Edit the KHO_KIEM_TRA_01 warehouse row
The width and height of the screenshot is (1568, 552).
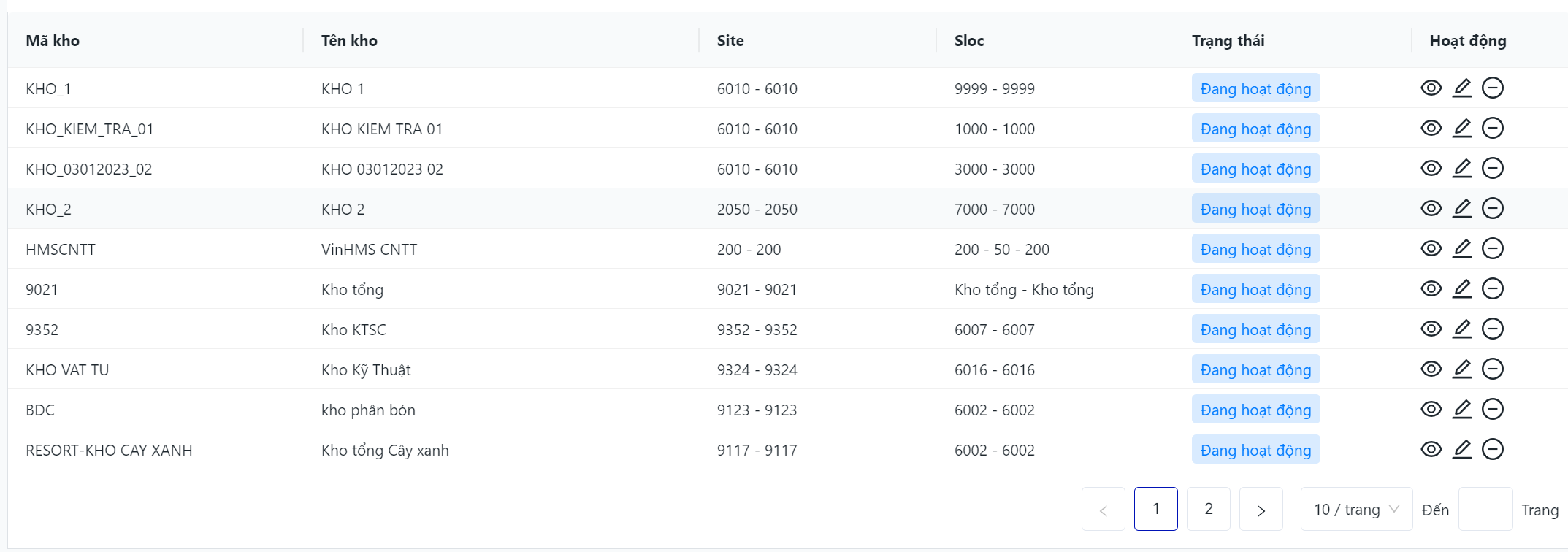click(x=1461, y=129)
